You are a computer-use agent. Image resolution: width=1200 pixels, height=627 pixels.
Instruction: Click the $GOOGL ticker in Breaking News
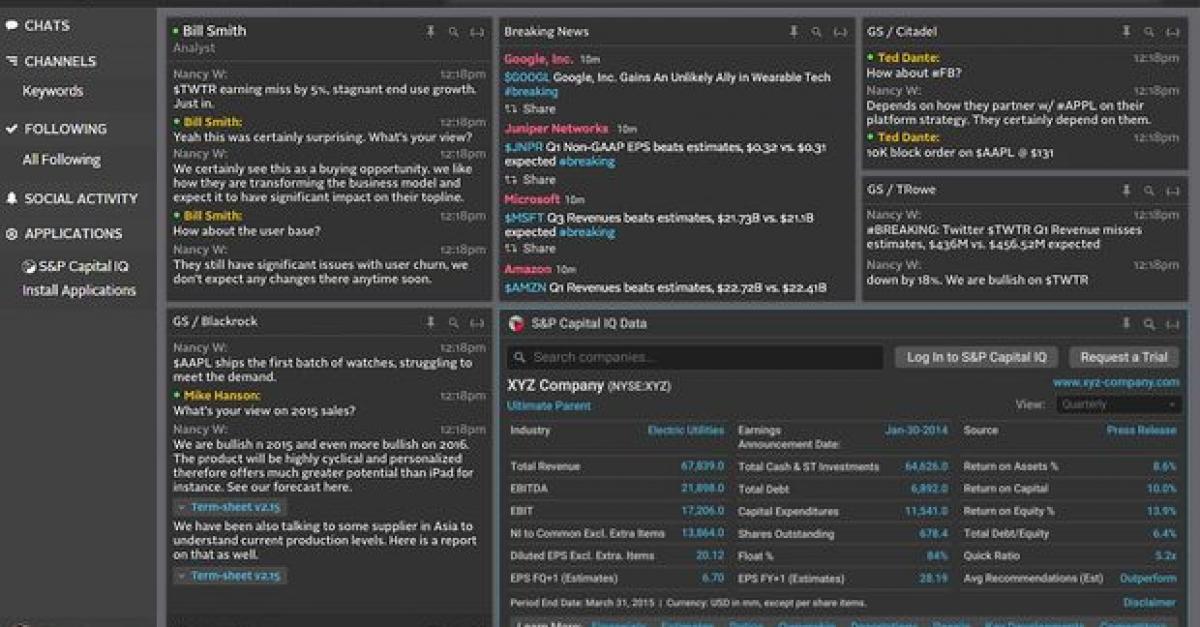point(527,77)
